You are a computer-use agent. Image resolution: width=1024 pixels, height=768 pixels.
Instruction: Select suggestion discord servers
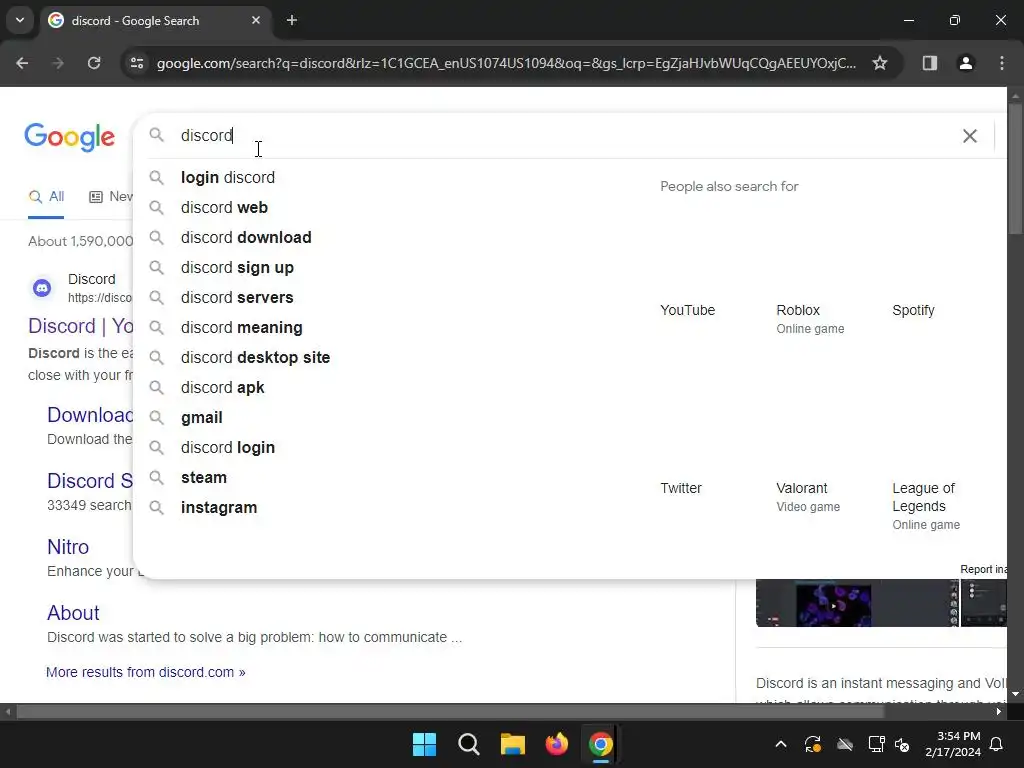[392, 298]
